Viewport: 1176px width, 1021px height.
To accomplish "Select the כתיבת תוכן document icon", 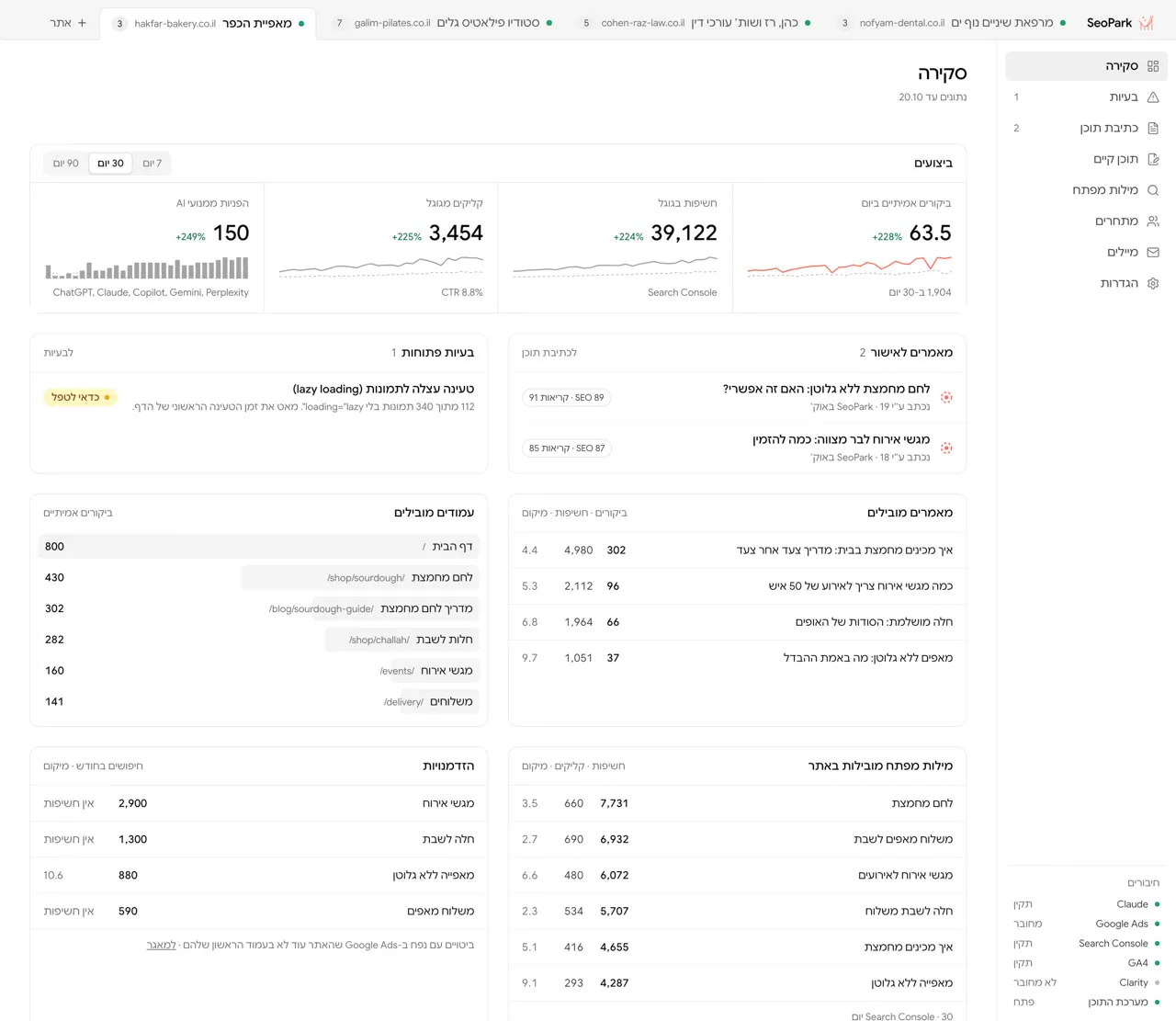I will tap(1153, 129).
